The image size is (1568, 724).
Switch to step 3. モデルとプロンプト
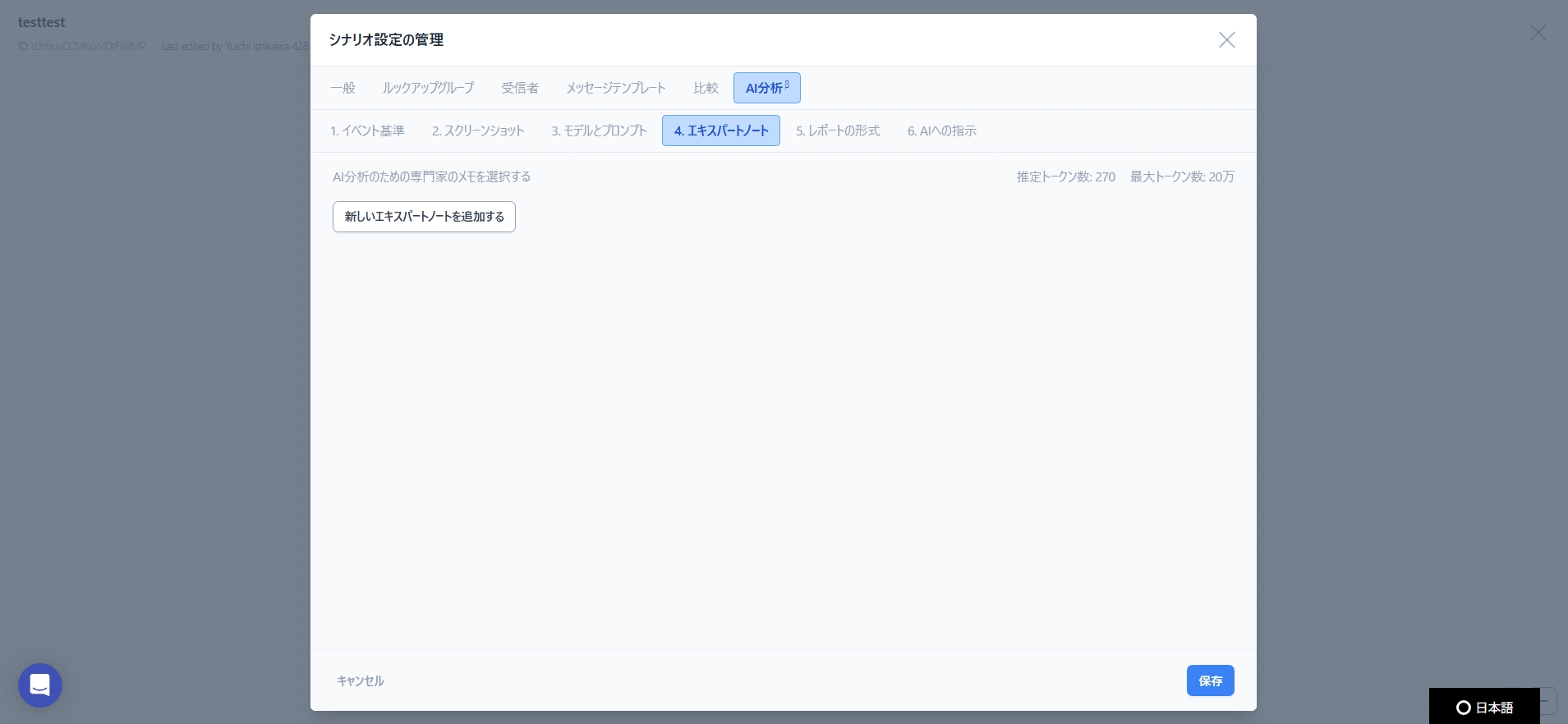(x=599, y=131)
